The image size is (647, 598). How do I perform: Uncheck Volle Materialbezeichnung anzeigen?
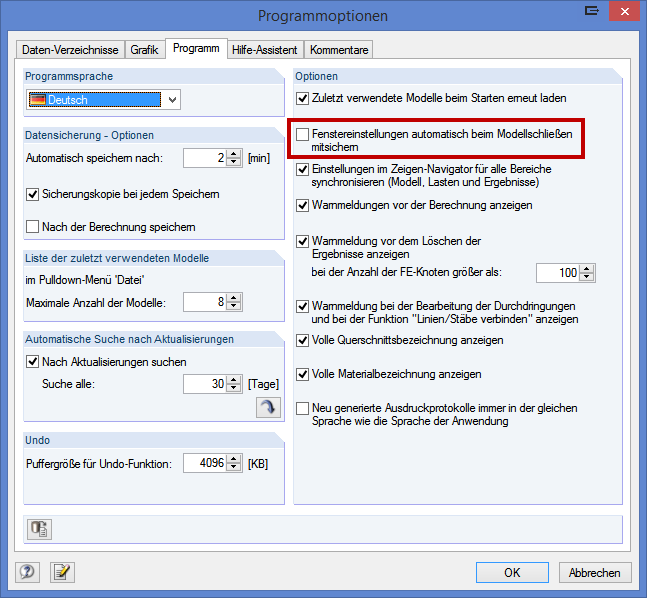302,374
